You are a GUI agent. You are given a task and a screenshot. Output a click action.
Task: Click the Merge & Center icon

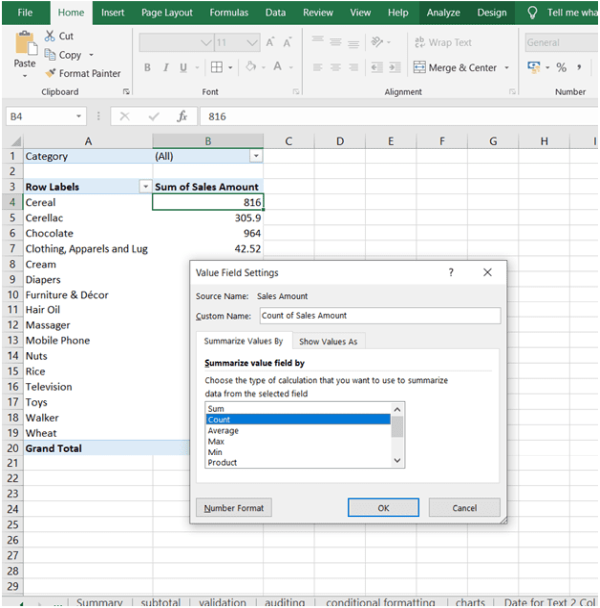point(421,67)
